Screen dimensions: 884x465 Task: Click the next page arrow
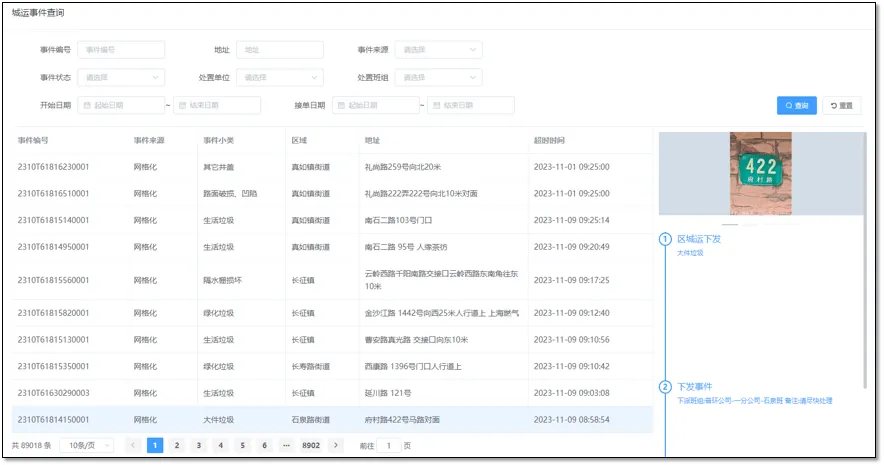click(336, 445)
